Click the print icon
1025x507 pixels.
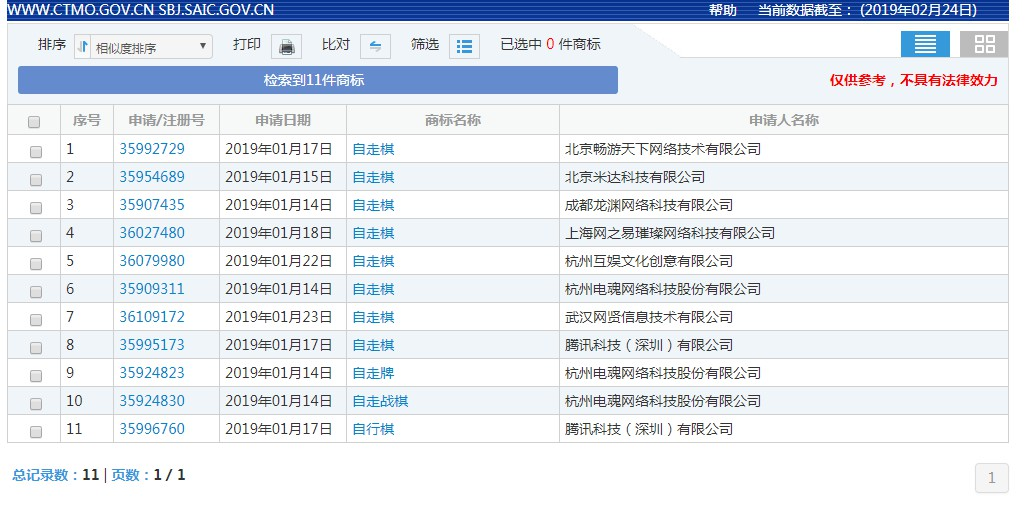pos(286,46)
